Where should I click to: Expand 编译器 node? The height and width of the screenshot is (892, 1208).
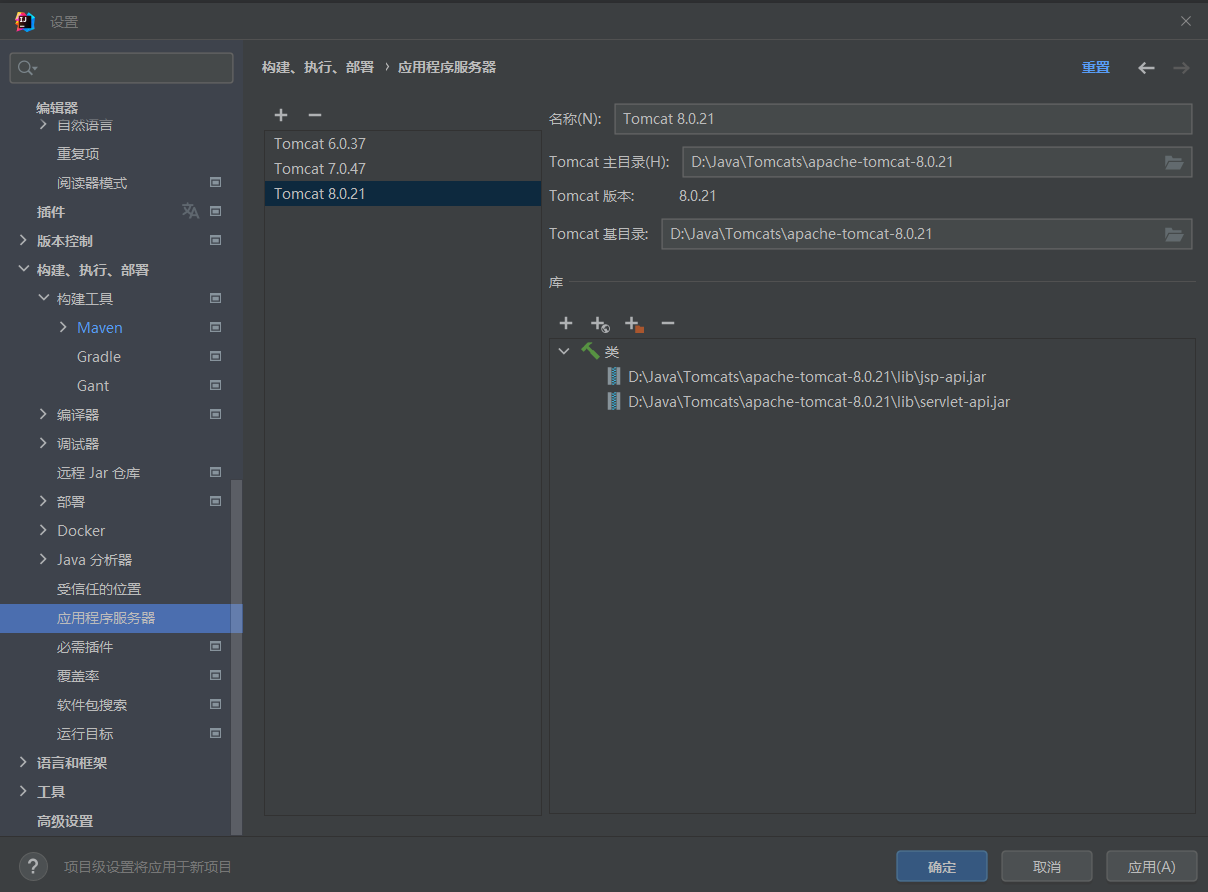[43, 414]
